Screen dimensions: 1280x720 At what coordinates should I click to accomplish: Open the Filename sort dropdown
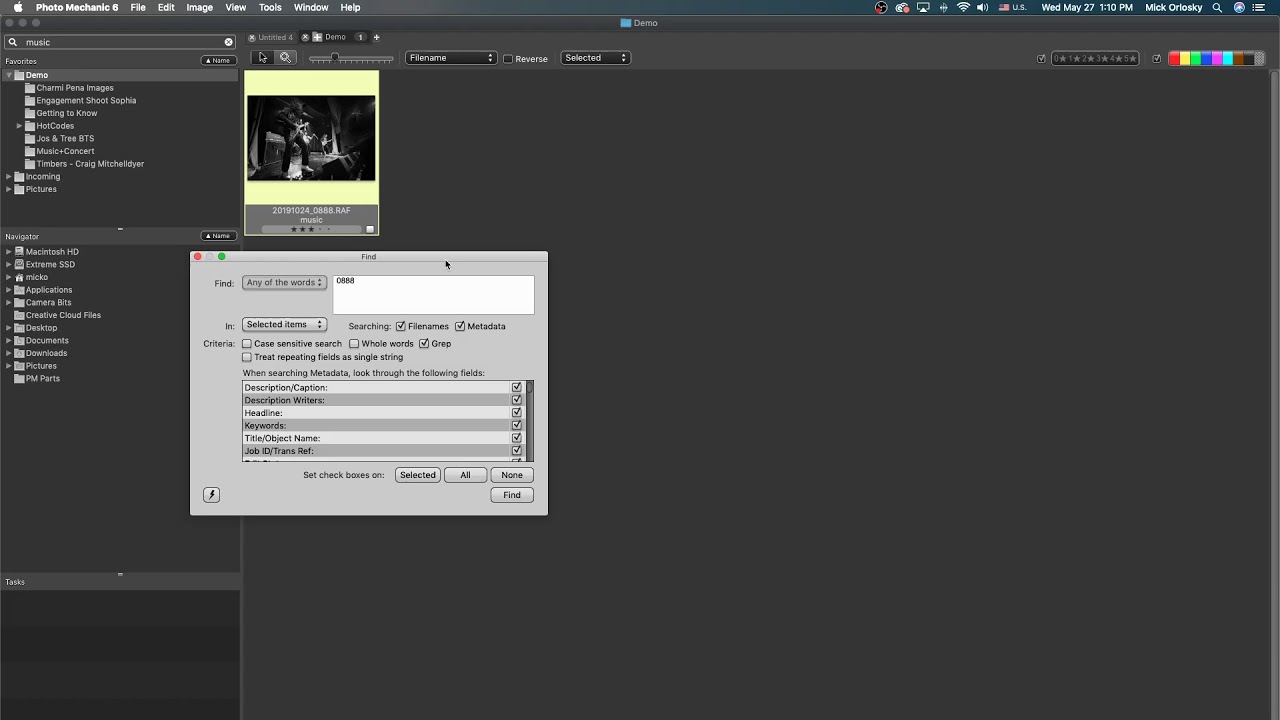tap(451, 58)
